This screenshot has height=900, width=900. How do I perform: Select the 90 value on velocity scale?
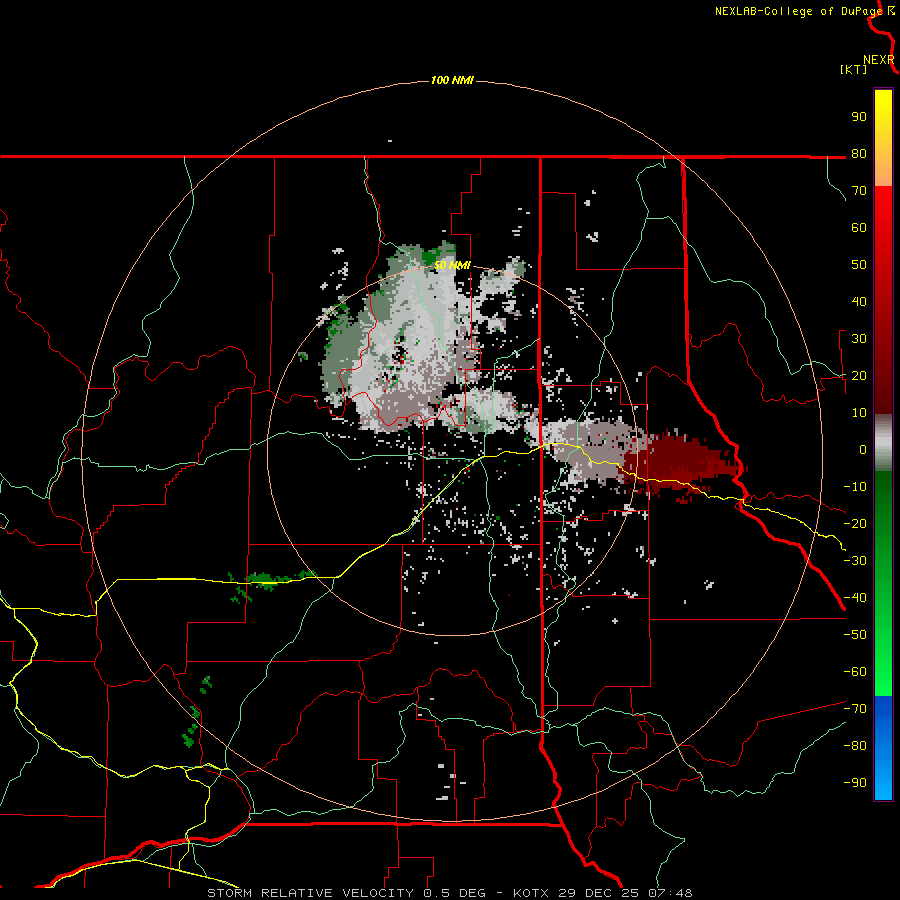pyautogui.click(x=859, y=117)
